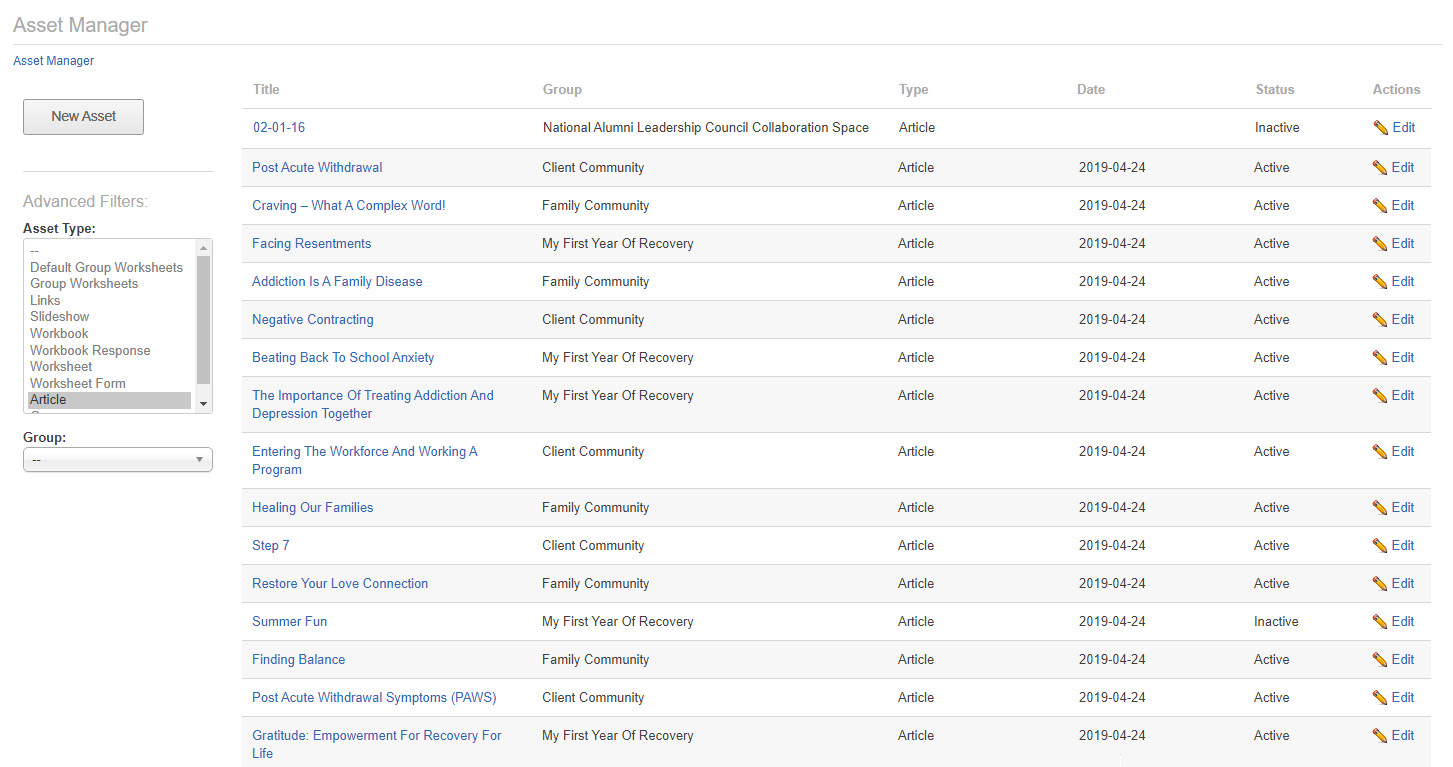Open the Negative Contracting title link
Screen dimensions: 1453x767
[313, 320]
